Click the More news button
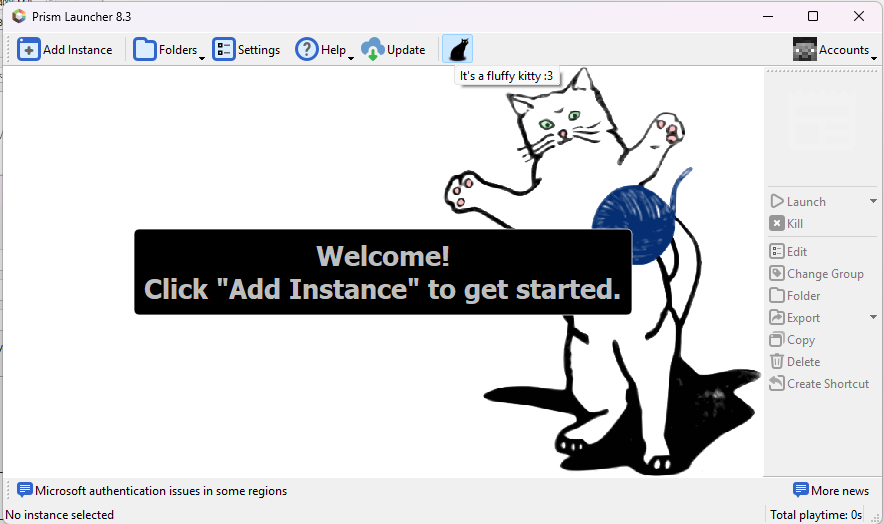Image resolution: width=884 pixels, height=524 pixels. coord(830,491)
